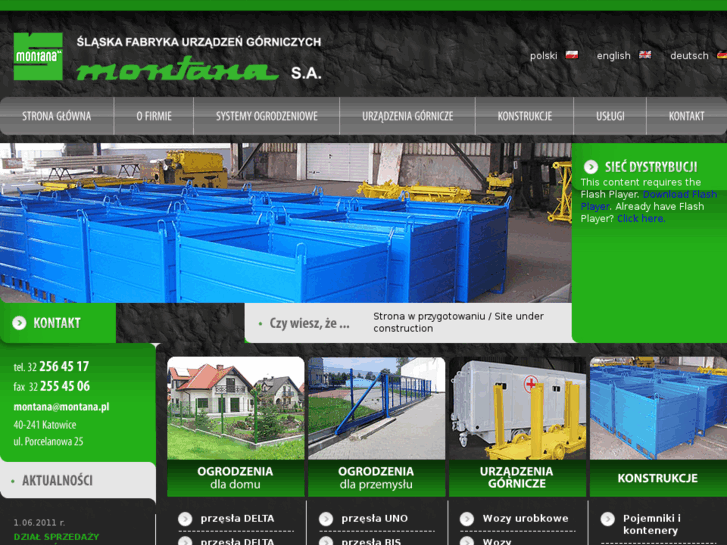Screen dimensions: 727x545
Task: Switch language to polski
Action: coord(543,56)
